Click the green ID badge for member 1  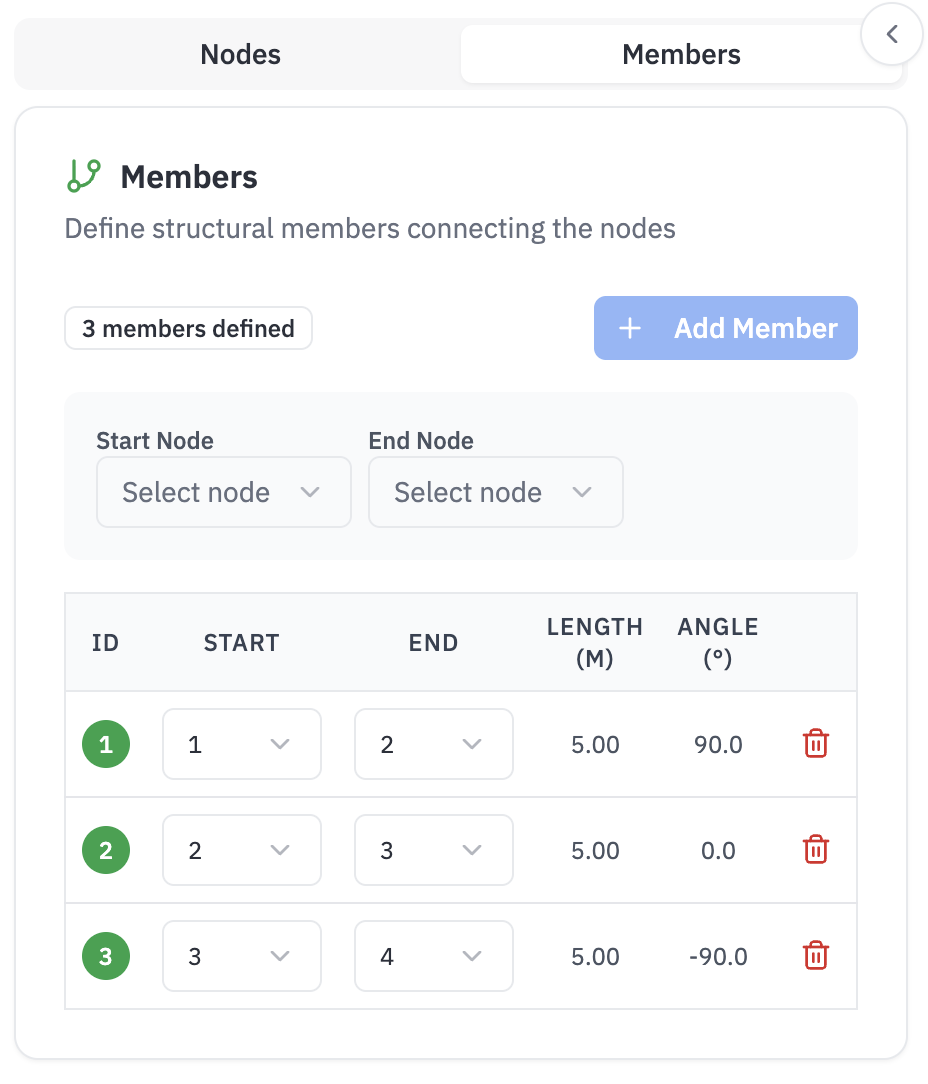point(105,744)
